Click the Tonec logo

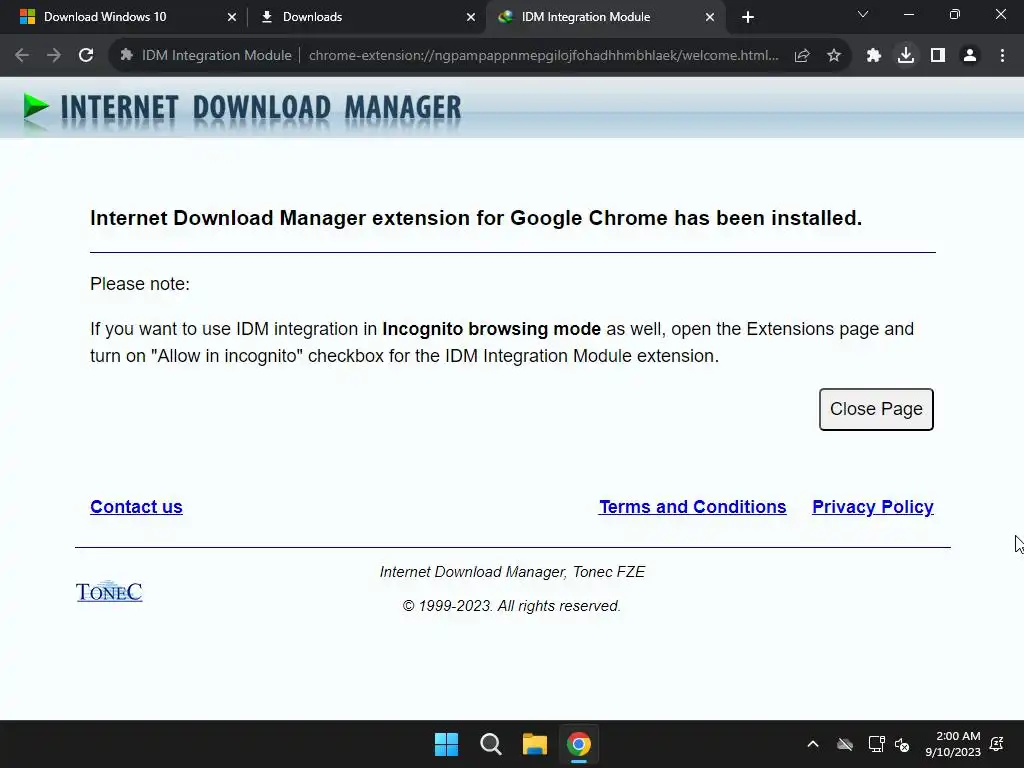tap(109, 592)
